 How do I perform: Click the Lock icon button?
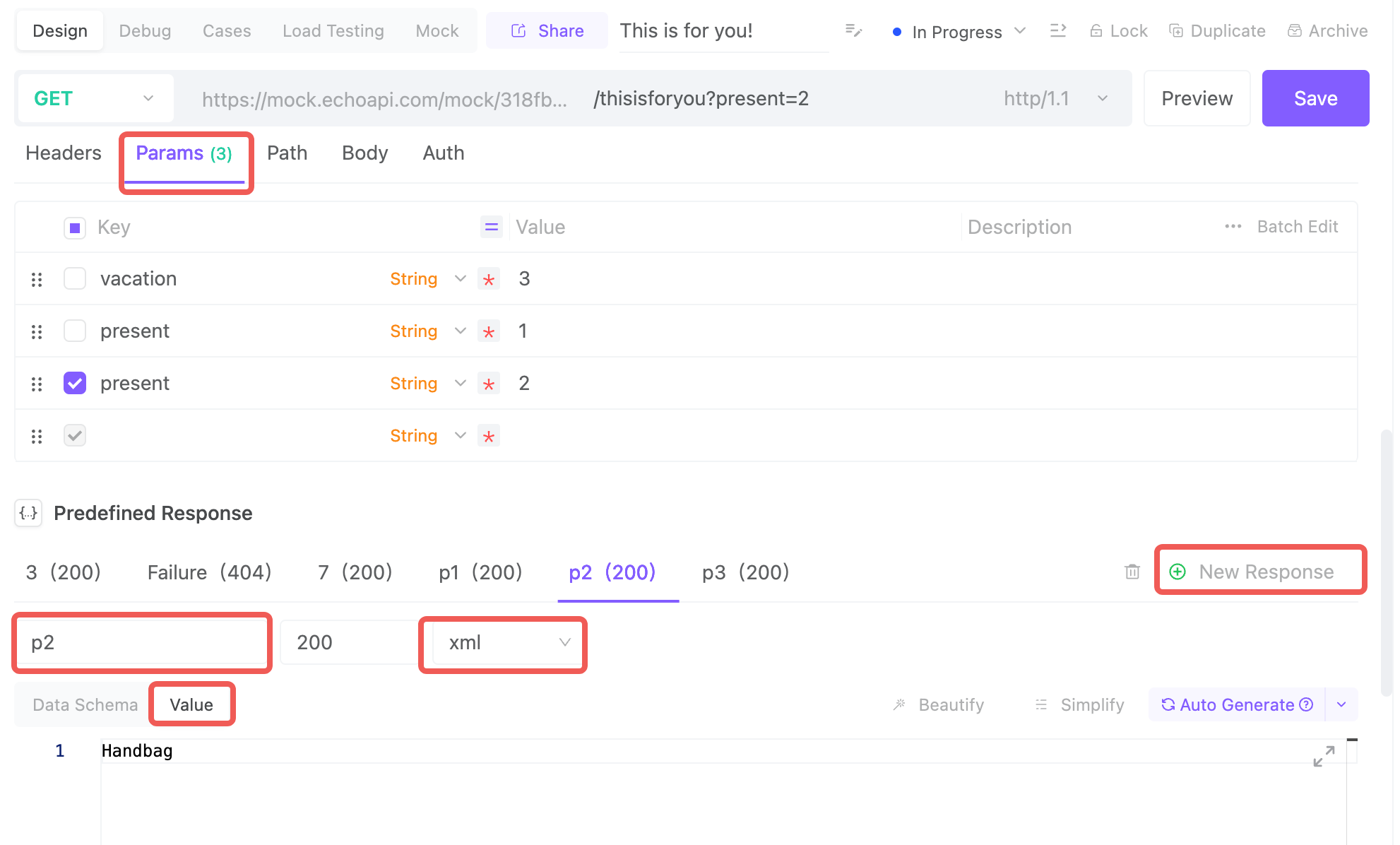pos(1118,31)
